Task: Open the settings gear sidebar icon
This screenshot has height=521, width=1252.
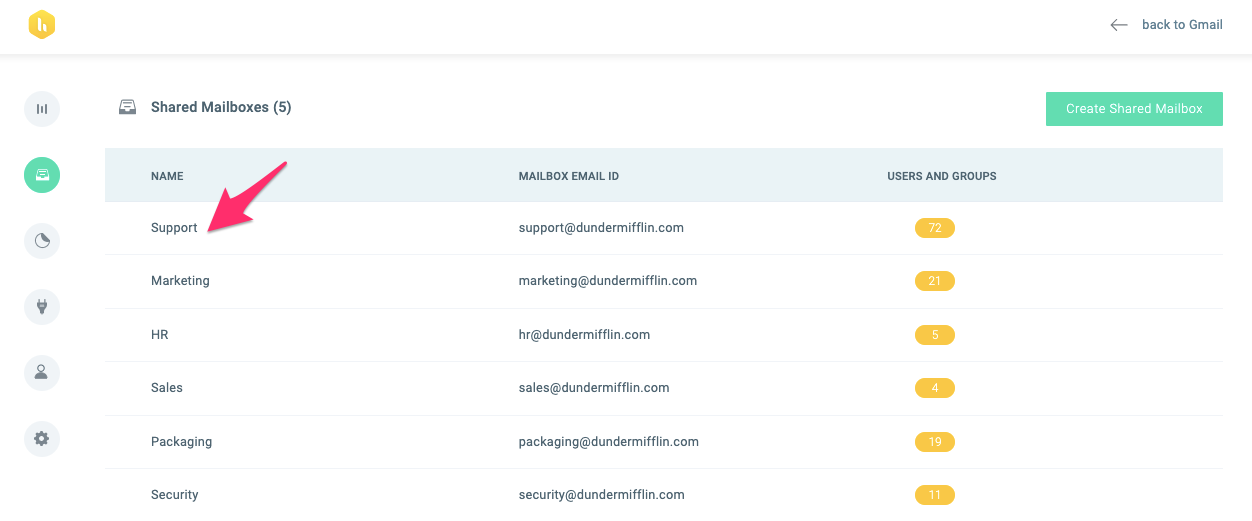Action: 42,438
